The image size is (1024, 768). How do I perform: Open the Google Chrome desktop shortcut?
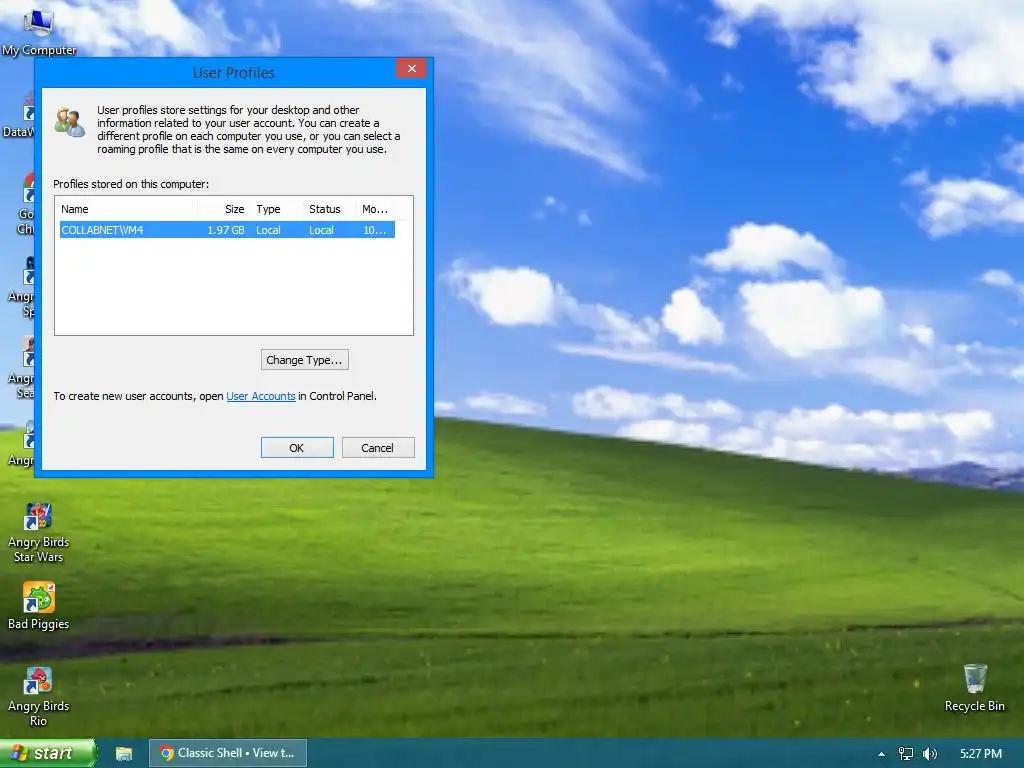(26, 203)
